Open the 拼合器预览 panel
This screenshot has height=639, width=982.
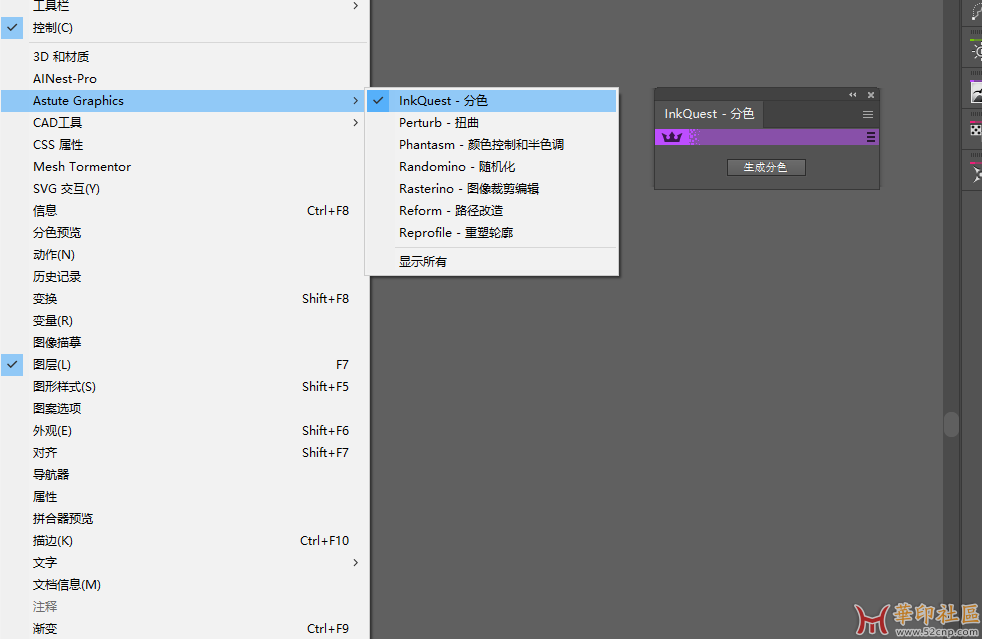184,519
